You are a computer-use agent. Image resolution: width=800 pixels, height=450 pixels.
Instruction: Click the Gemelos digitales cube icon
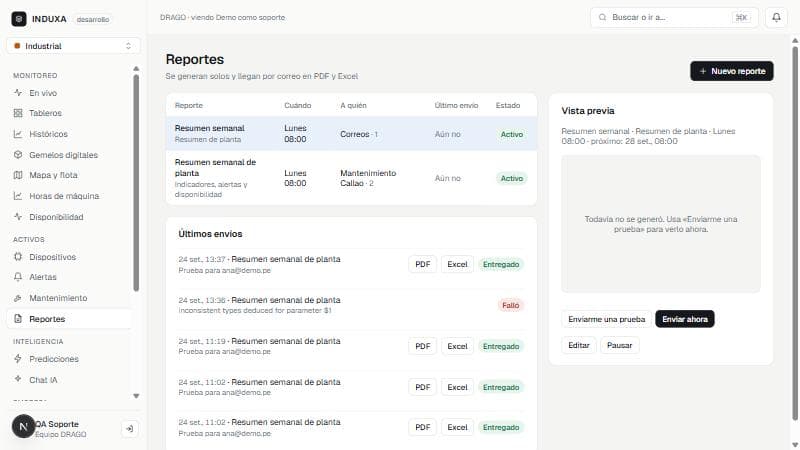coord(18,155)
